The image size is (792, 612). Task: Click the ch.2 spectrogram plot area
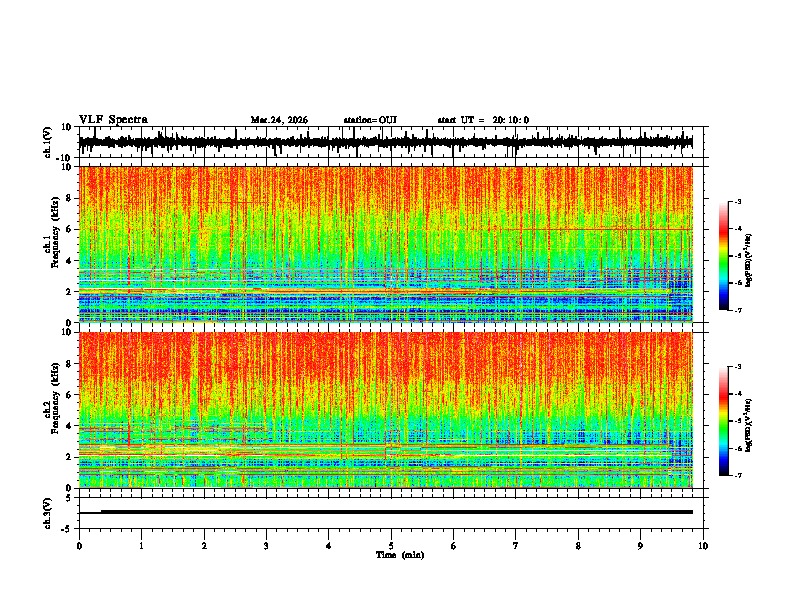386,410
